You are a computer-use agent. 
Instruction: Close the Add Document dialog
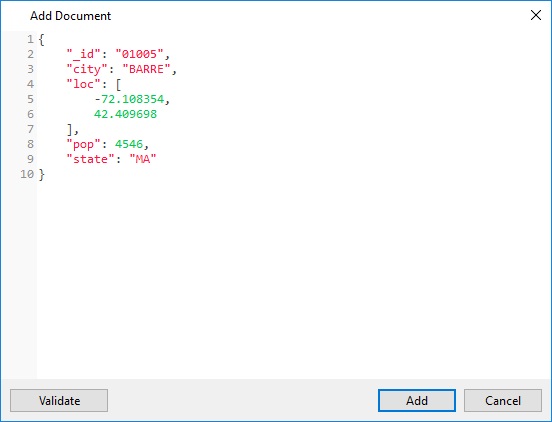[536, 15]
